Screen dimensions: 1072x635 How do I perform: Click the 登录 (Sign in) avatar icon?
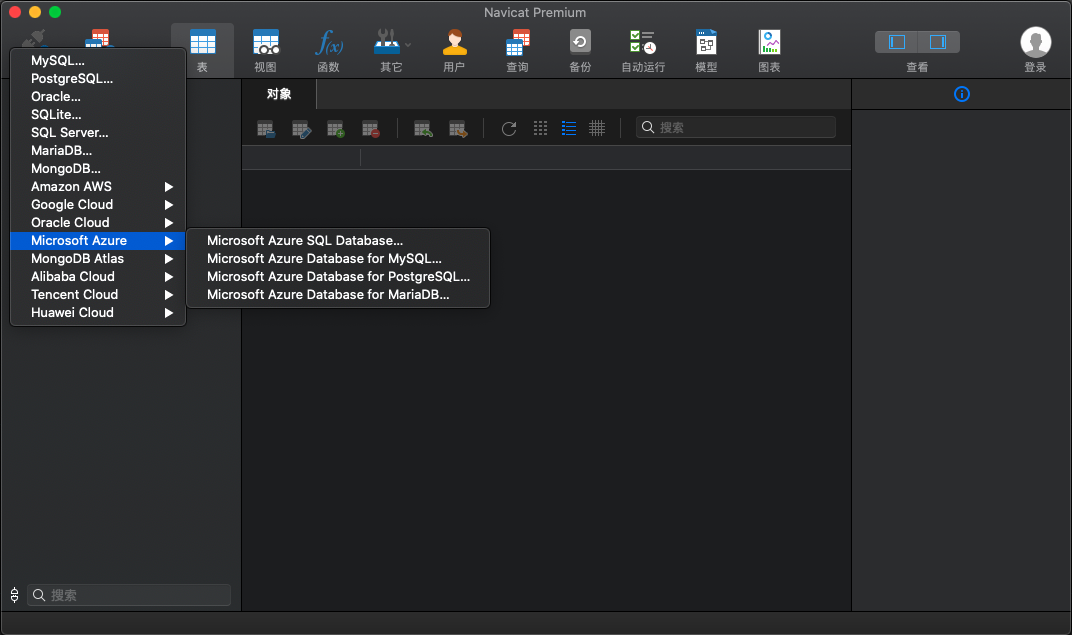coord(1035,42)
